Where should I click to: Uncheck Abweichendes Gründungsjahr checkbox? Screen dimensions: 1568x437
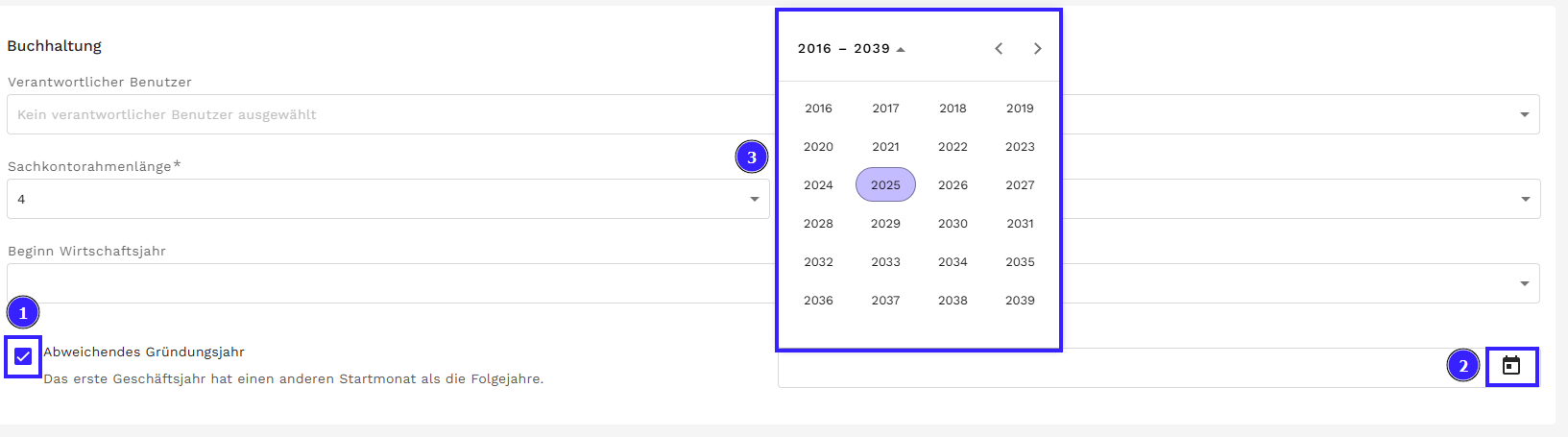pyautogui.click(x=23, y=357)
